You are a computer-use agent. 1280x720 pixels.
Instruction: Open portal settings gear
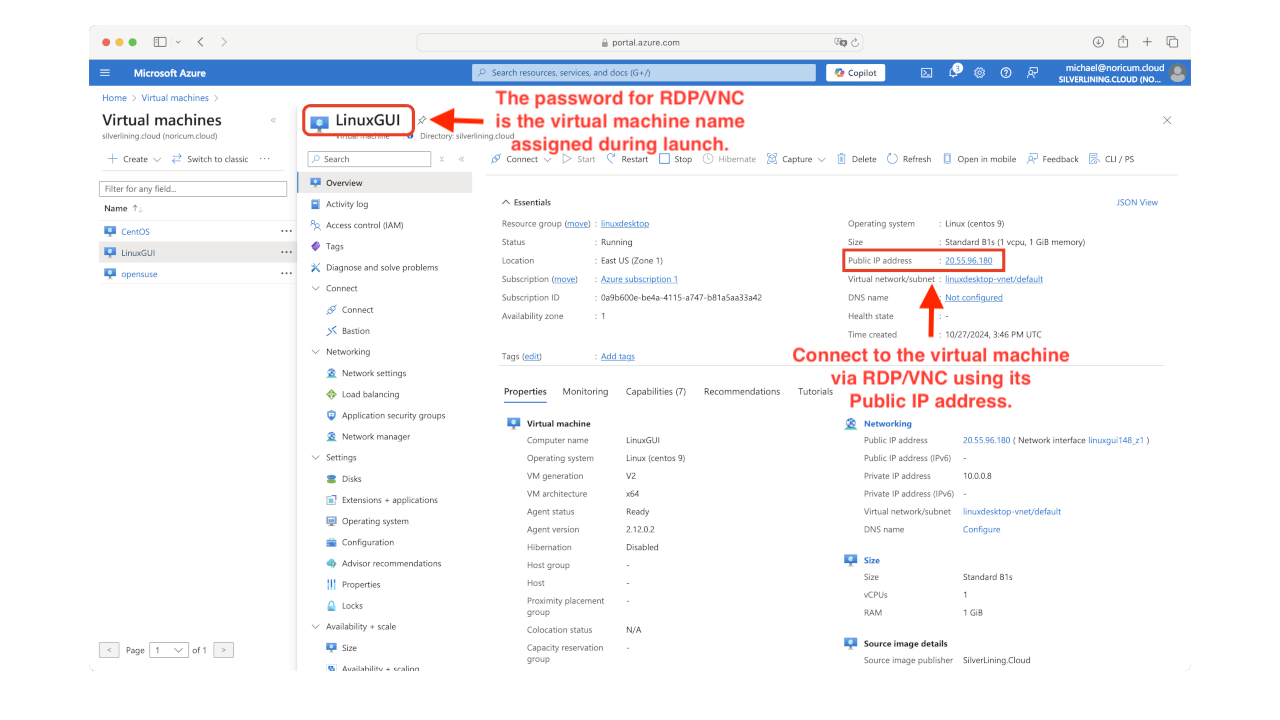[x=980, y=73]
